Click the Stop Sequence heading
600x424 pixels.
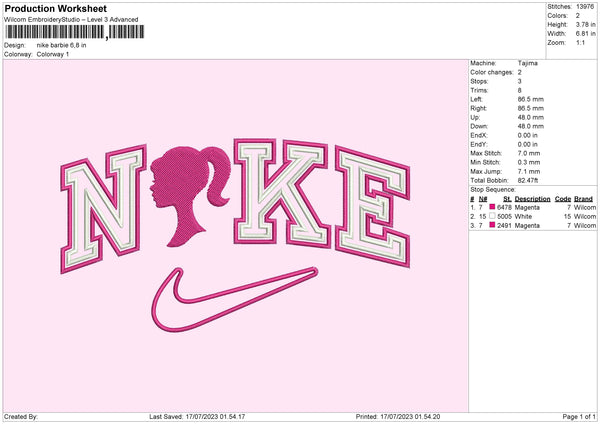[x=493, y=190]
